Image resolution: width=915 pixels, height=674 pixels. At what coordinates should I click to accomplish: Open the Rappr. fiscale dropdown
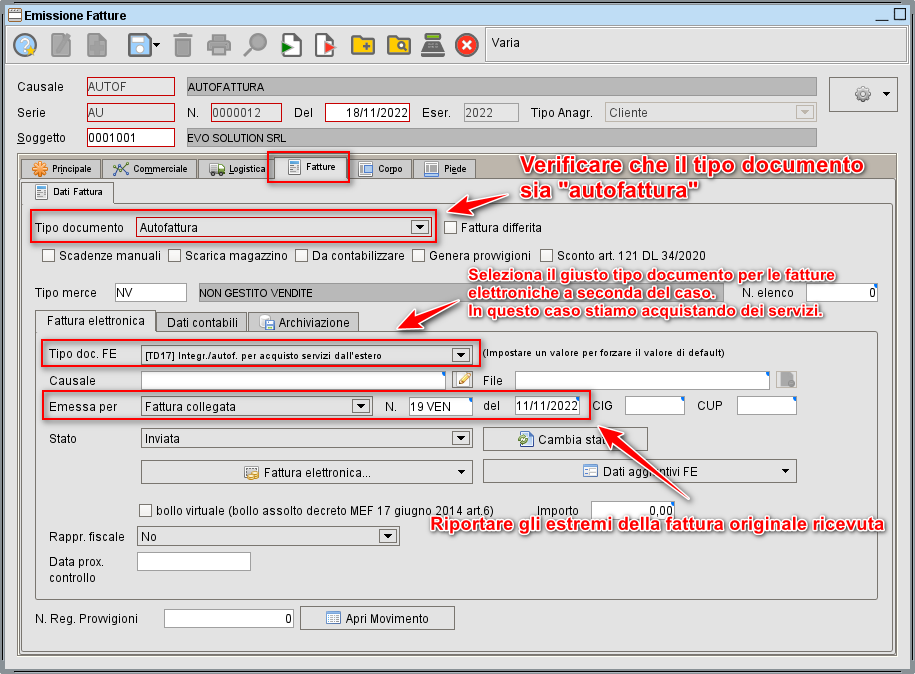388,537
